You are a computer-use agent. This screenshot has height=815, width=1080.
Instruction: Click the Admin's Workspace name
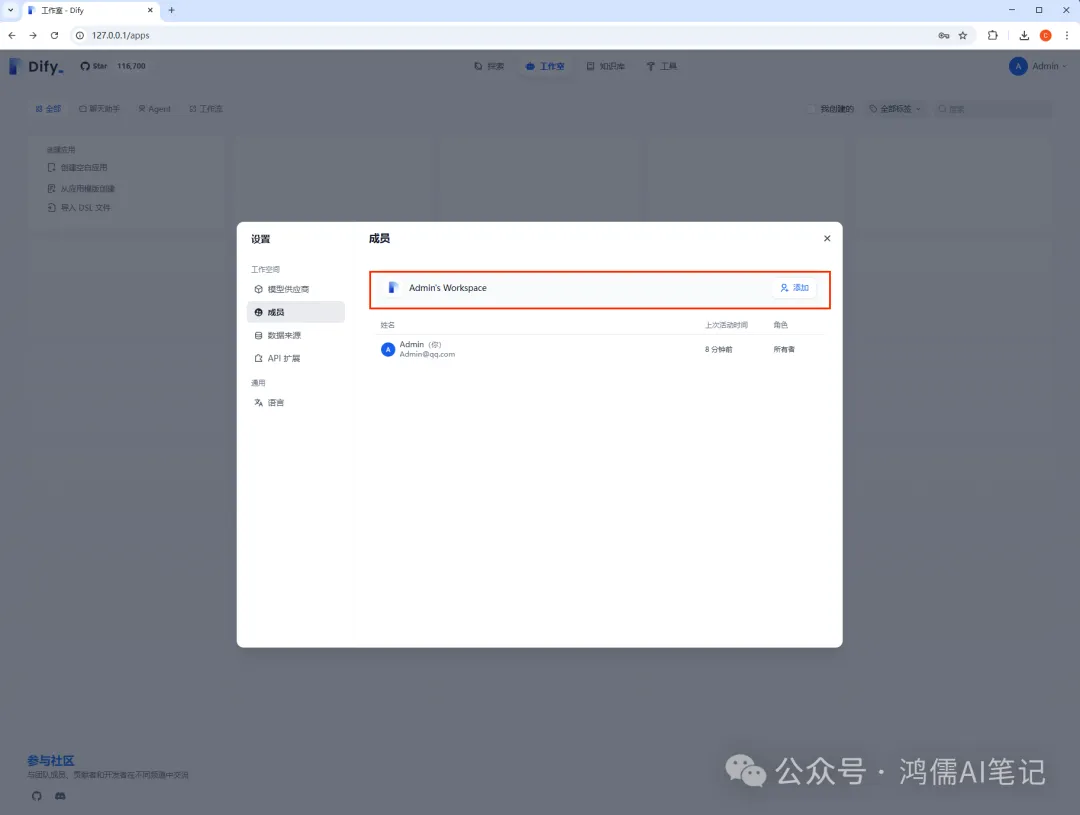pos(448,288)
